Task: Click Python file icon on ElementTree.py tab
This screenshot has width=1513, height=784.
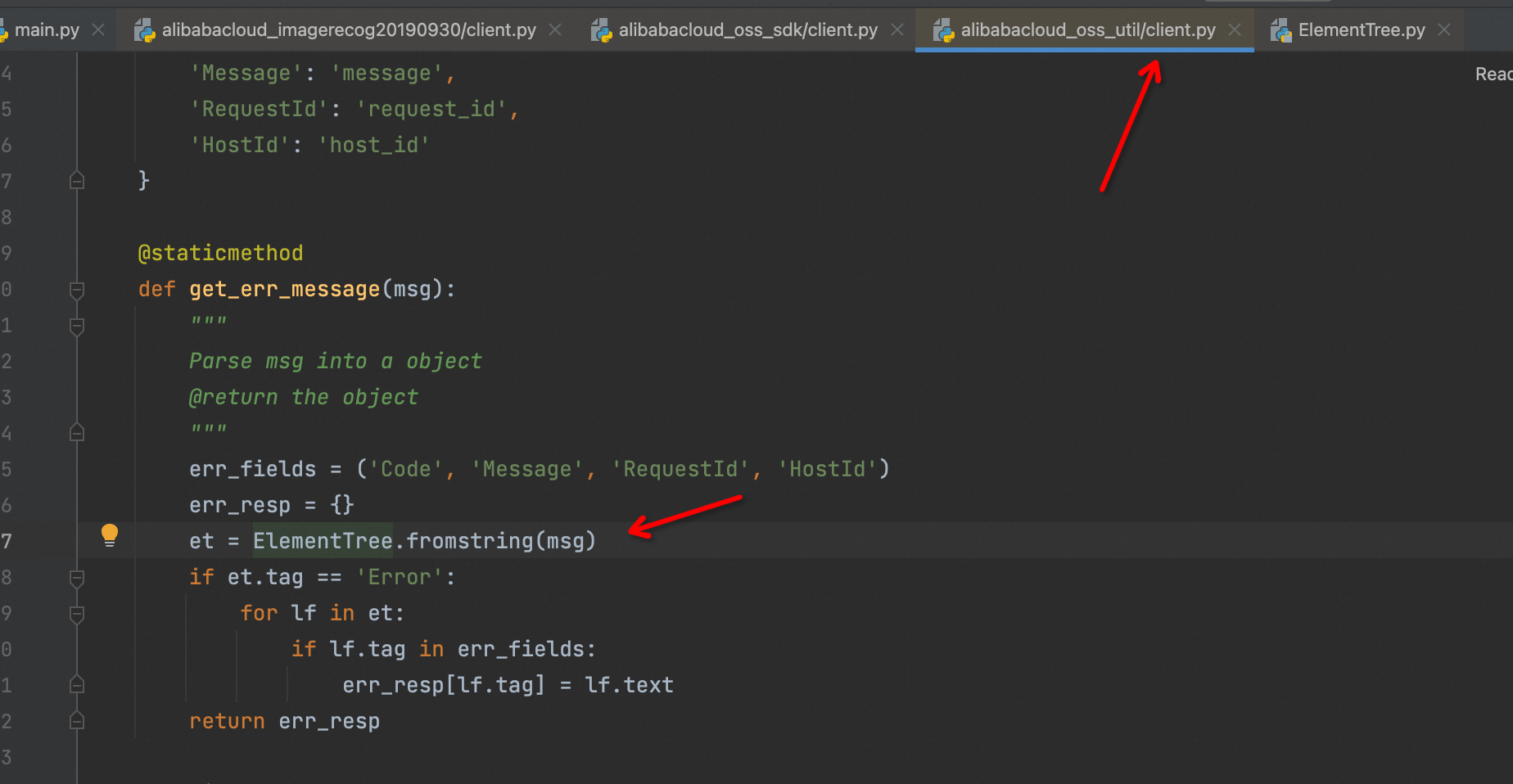Action: click(1281, 31)
